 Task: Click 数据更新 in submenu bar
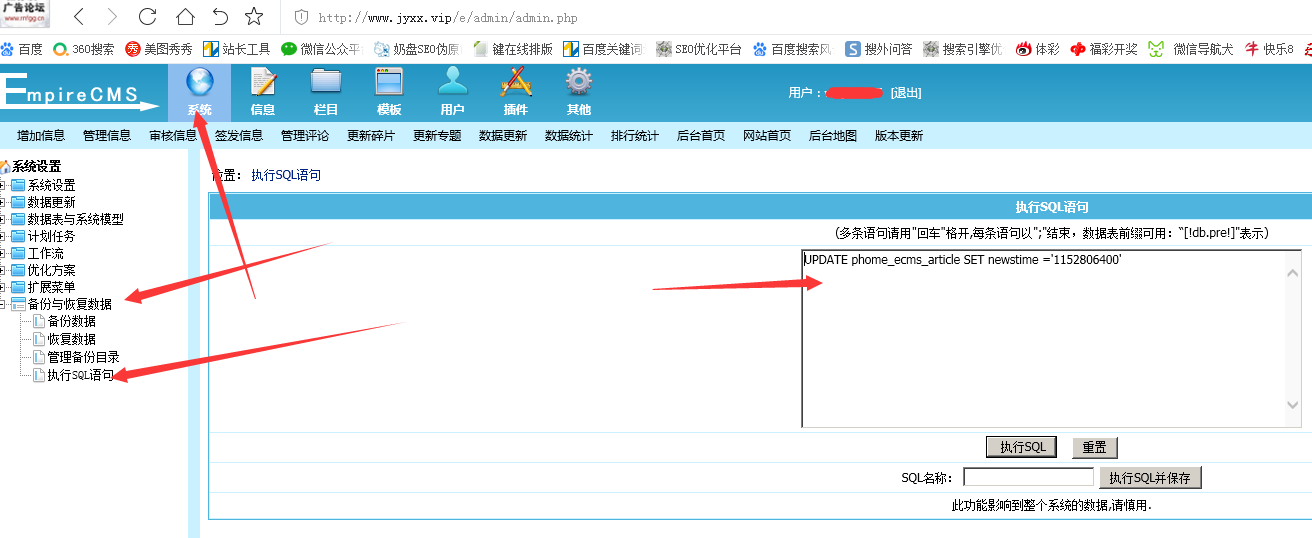click(x=503, y=136)
